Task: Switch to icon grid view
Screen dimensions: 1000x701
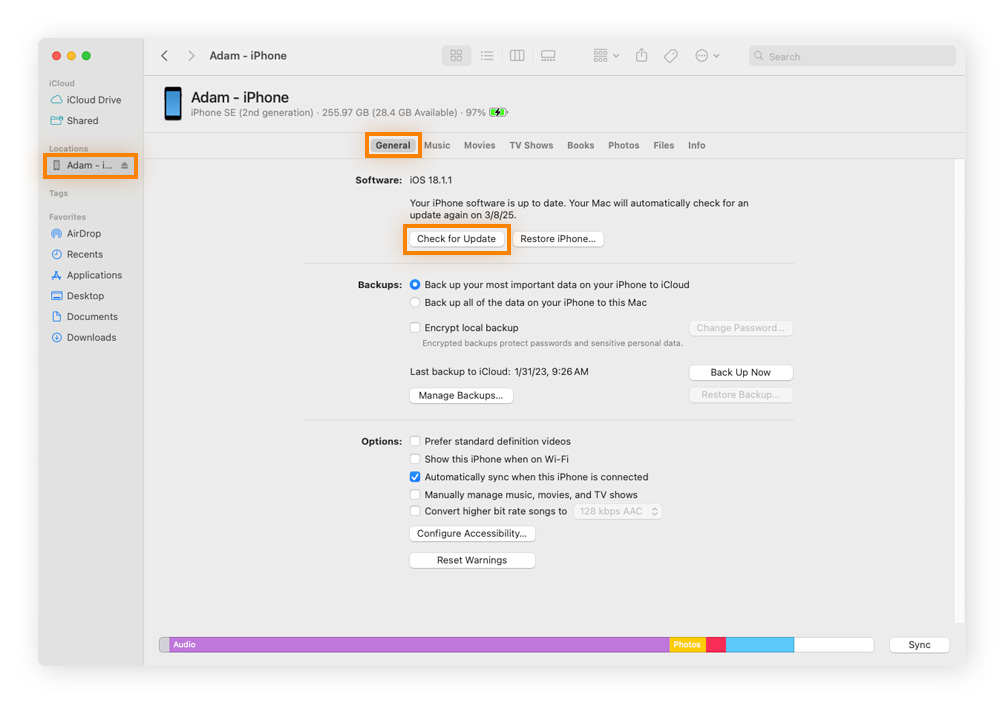Action: click(x=456, y=56)
